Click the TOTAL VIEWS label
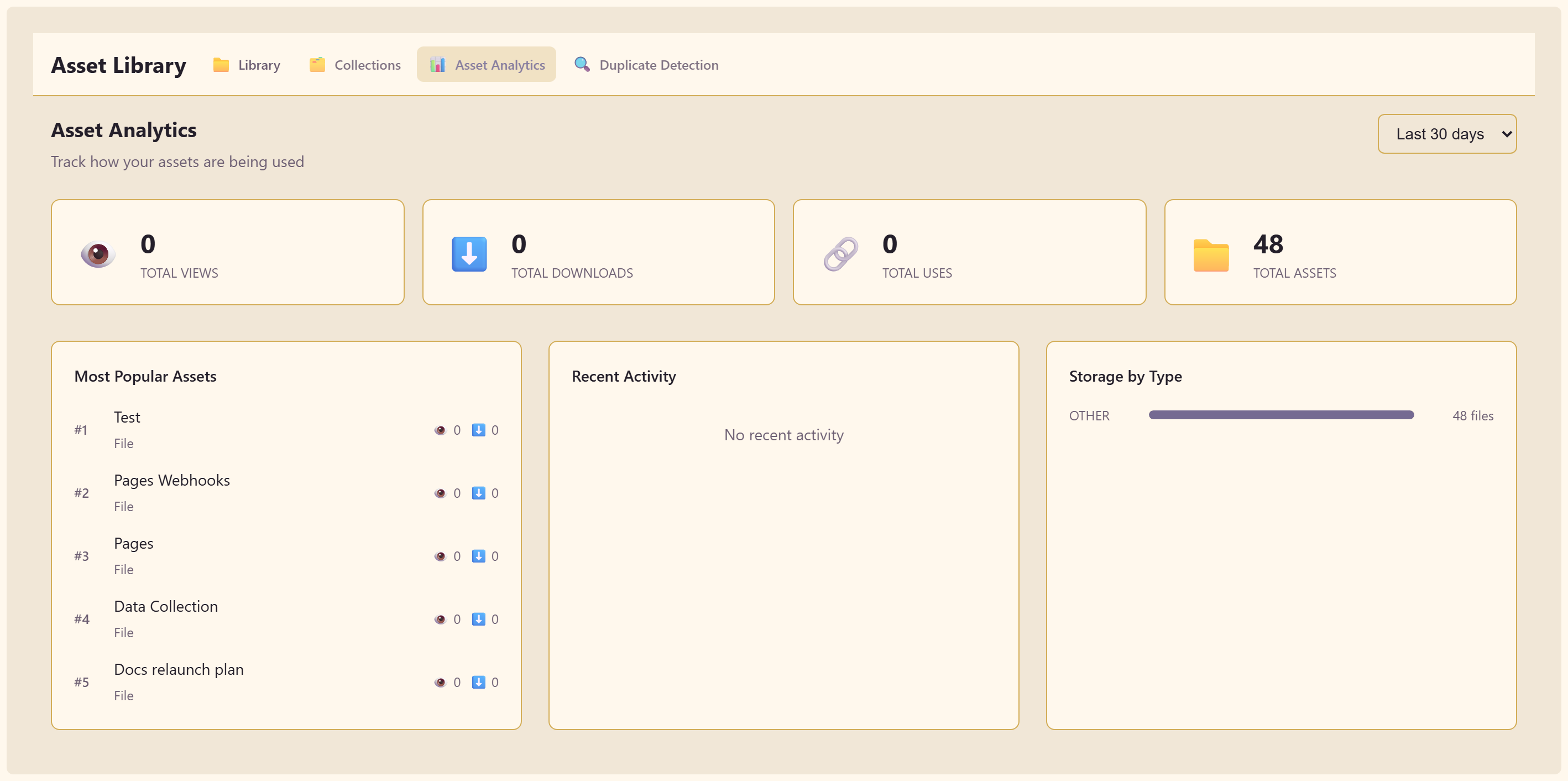Screen dimensions: 1568x781 click(x=179, y=273)
